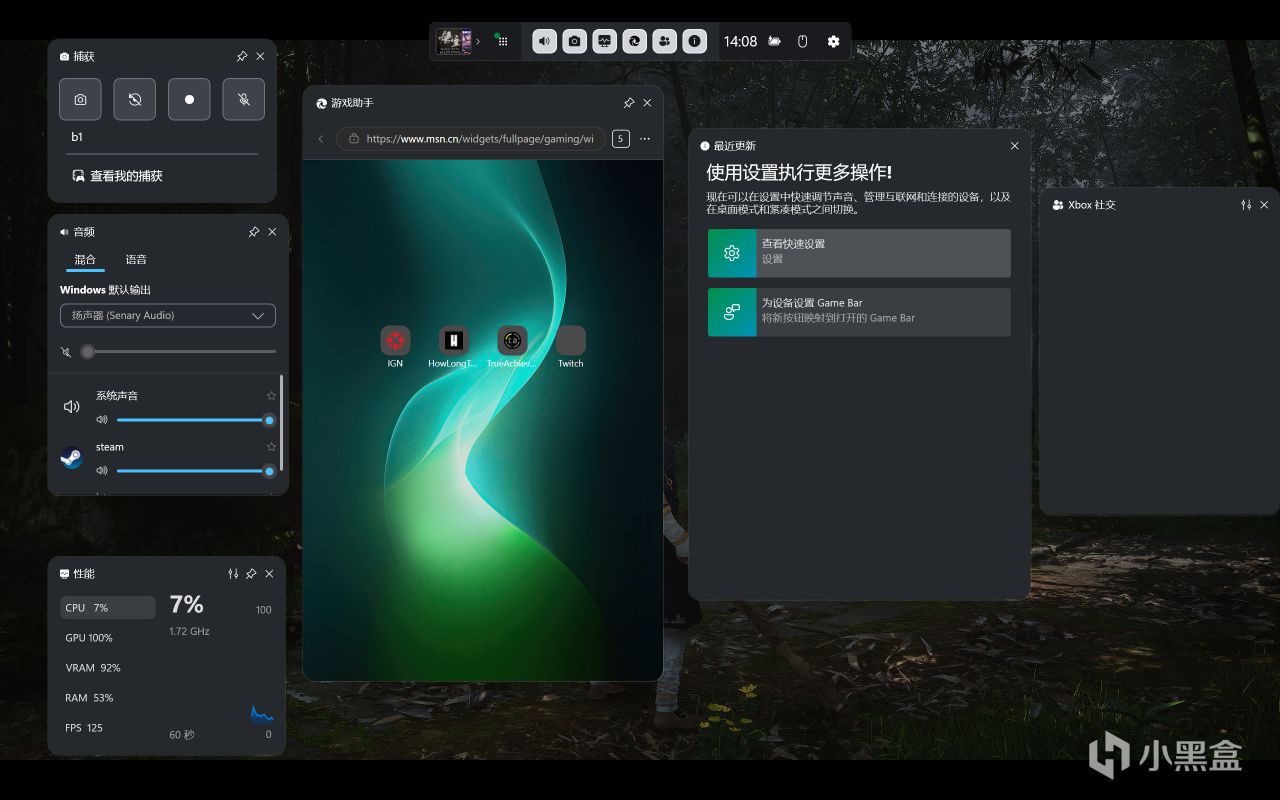The height and width of the screenshot is (800, 1280).
Task: Click the msn.cn address bar
Action: (471, 139)
